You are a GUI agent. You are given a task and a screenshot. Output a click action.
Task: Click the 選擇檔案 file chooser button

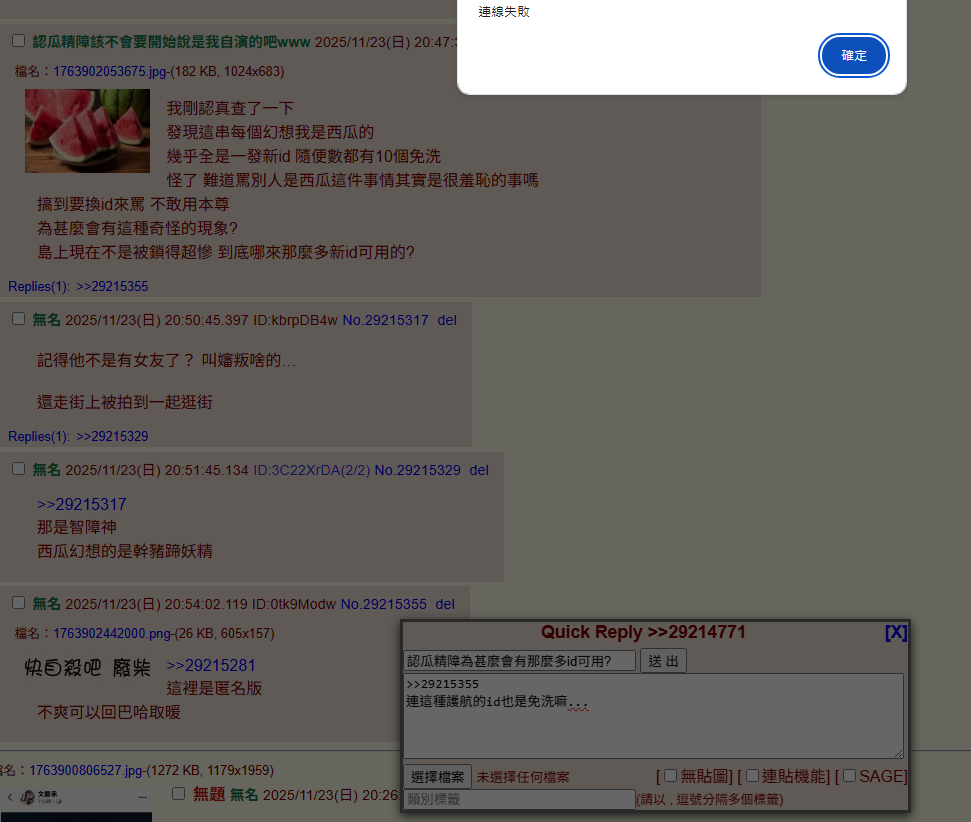[437, 777]
